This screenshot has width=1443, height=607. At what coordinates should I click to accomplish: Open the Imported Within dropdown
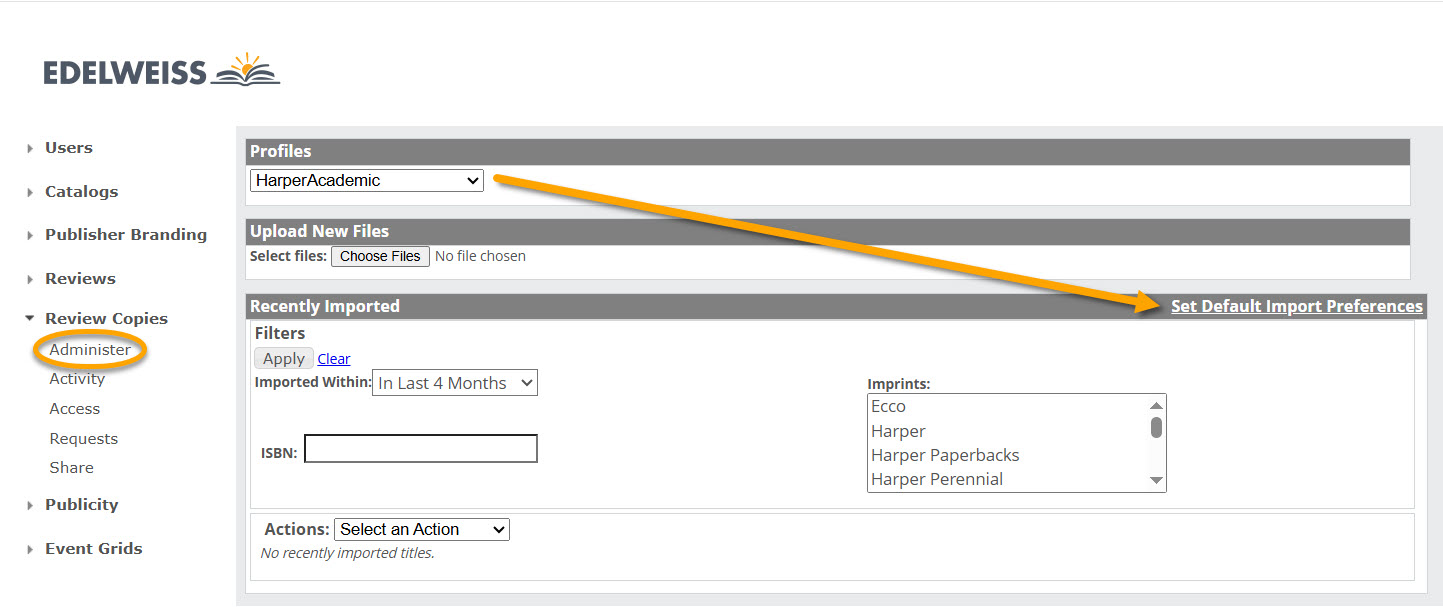(455, 383)
